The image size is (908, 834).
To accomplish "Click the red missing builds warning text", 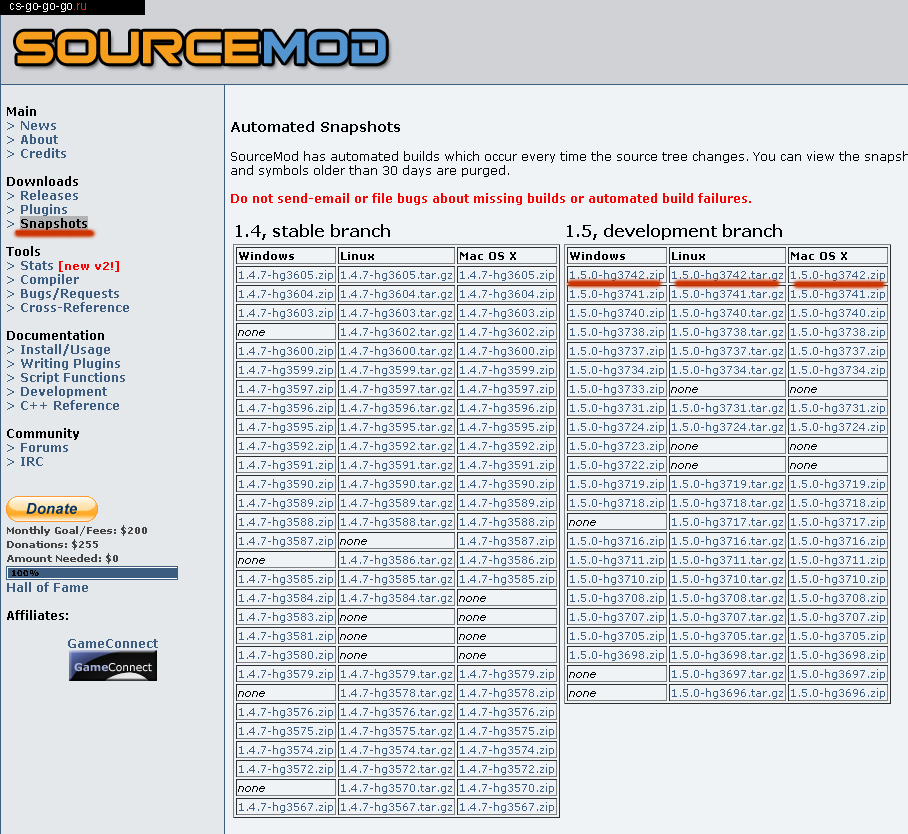I will tap(490, 199).
